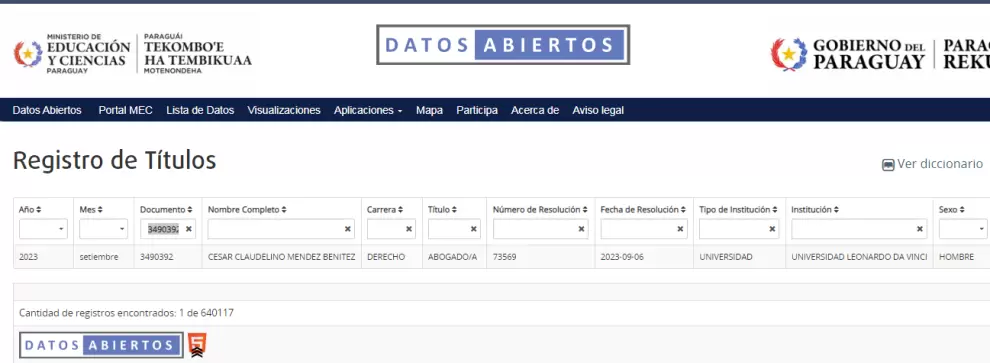Open the Acerca de page
This screenshot has height=363, width=990.
tap(535, 110)
